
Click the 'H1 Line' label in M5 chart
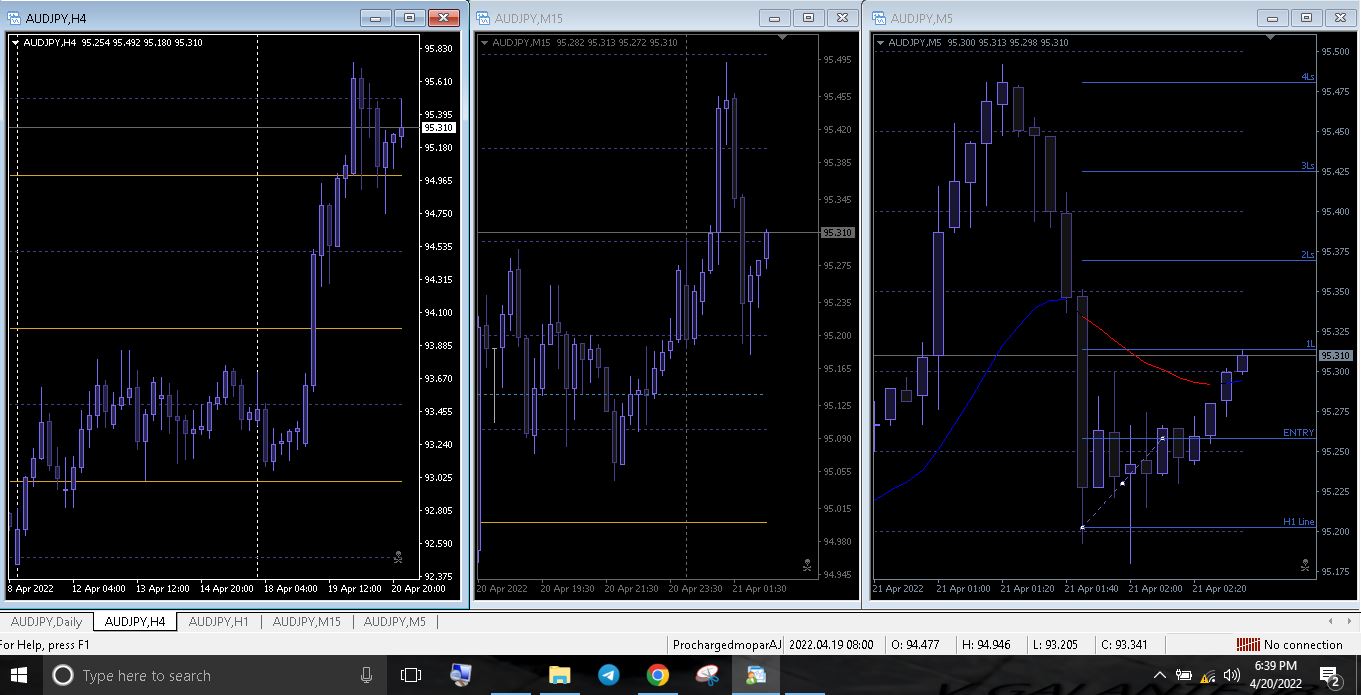(1298, 521)
